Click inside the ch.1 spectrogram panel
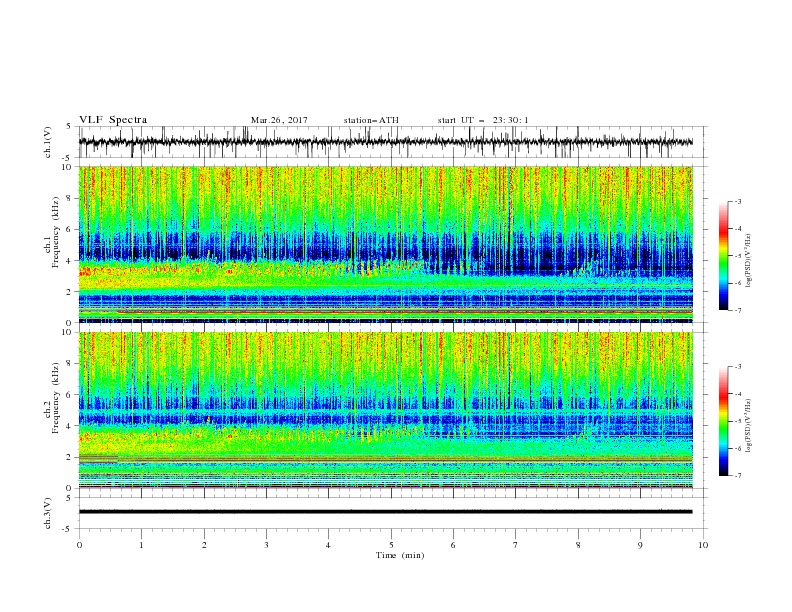792x612 pixels. [385, 244]
